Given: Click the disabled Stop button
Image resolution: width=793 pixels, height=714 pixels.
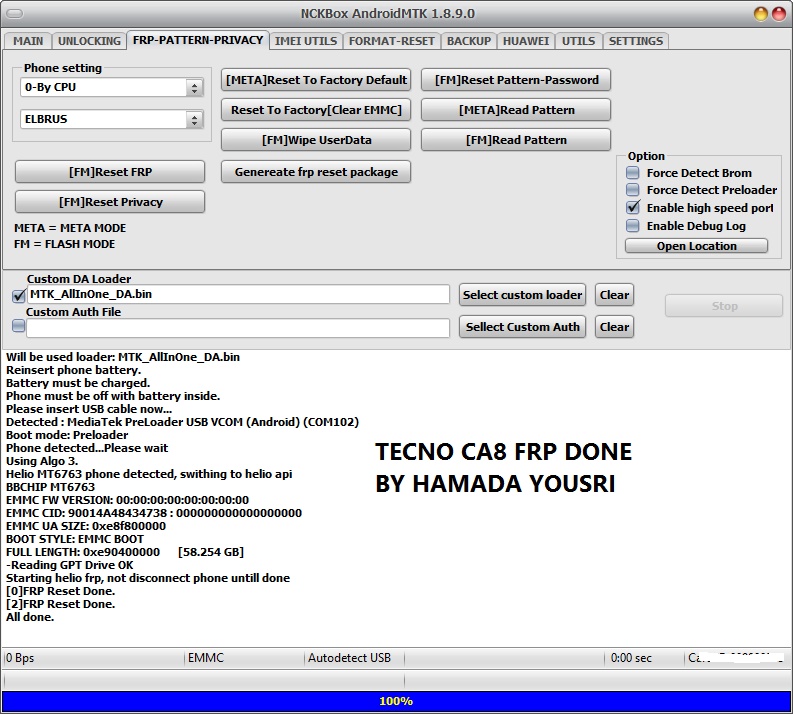Looking at the screenshot, I should pyautogui.click(x=724, y=306).
